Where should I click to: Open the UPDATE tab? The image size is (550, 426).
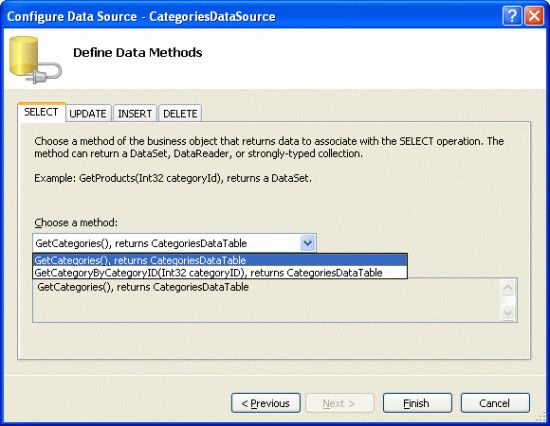88,114
